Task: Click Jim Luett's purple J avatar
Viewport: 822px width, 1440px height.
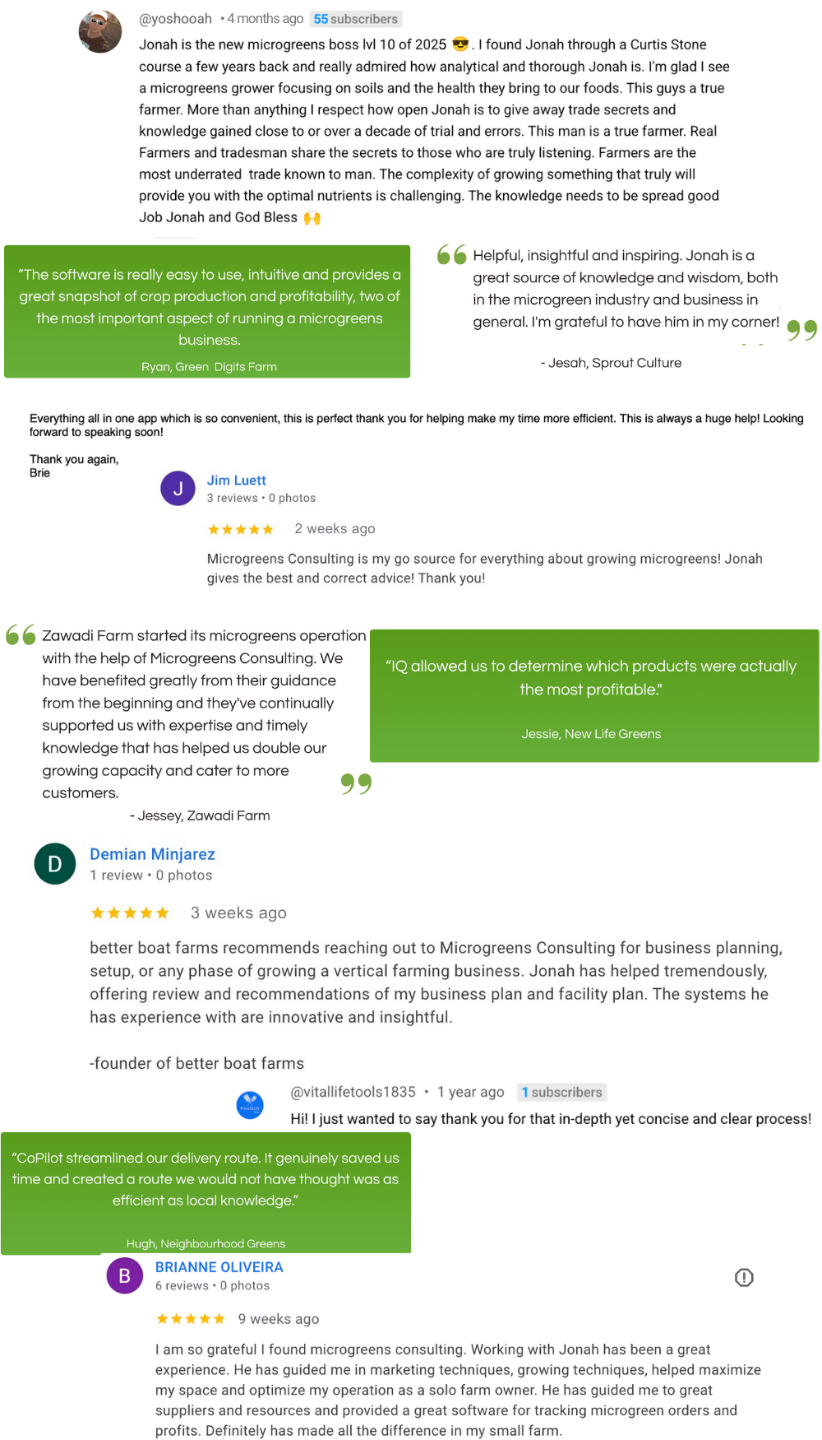Action: pyautogui.click(x=178, y=488)
